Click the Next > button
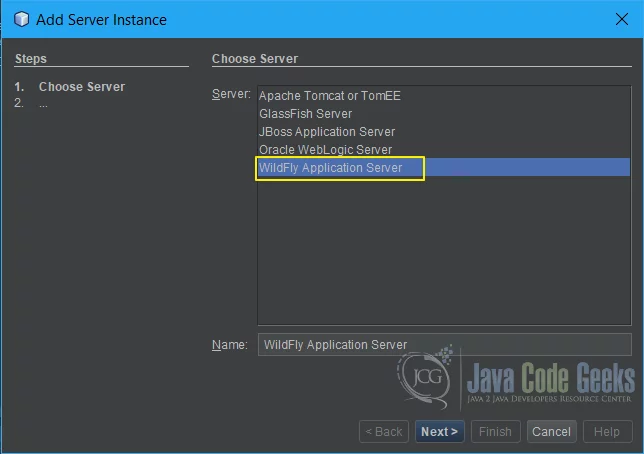 click(x=439, y=431)
